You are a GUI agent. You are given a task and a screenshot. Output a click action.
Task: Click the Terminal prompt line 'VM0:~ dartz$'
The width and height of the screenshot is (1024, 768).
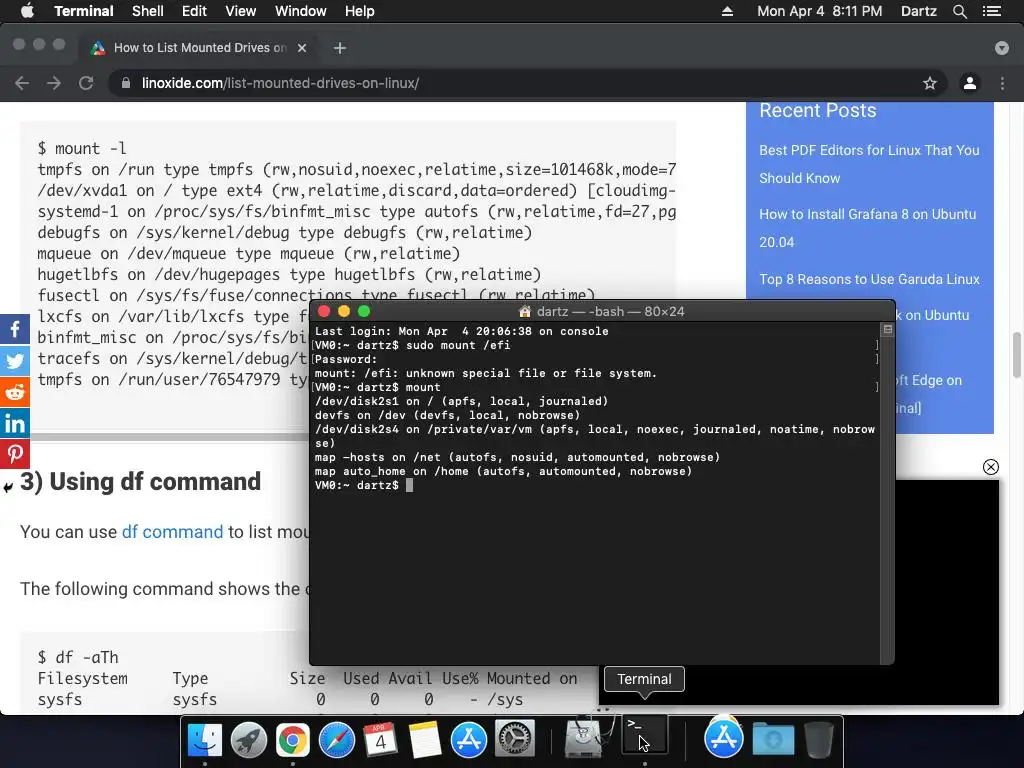pyautogui.click(x=357, y=485)
